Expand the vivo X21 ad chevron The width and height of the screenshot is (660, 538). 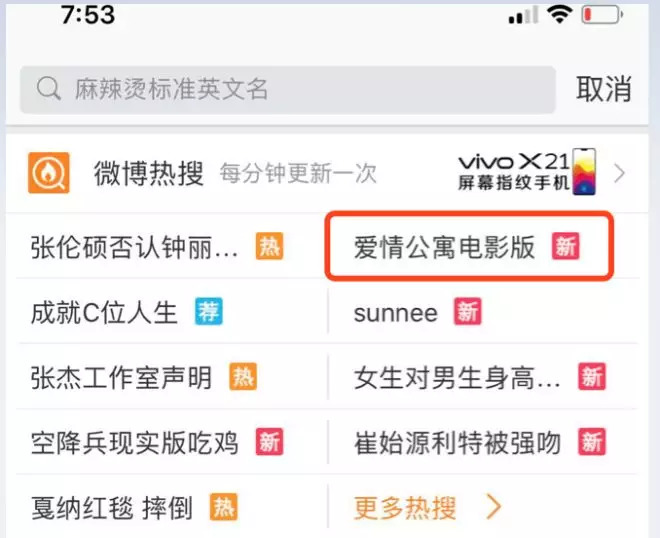(x=620, y=173)
